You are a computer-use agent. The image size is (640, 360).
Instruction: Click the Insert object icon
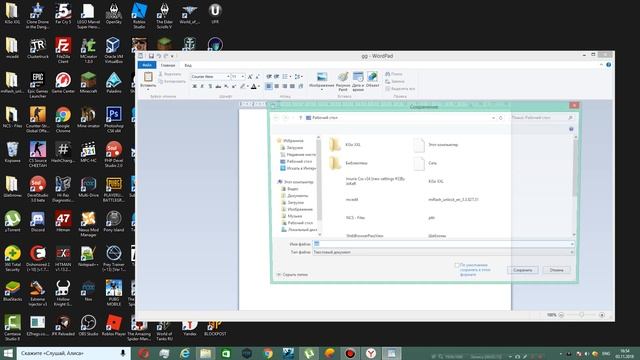coord(372,77)
